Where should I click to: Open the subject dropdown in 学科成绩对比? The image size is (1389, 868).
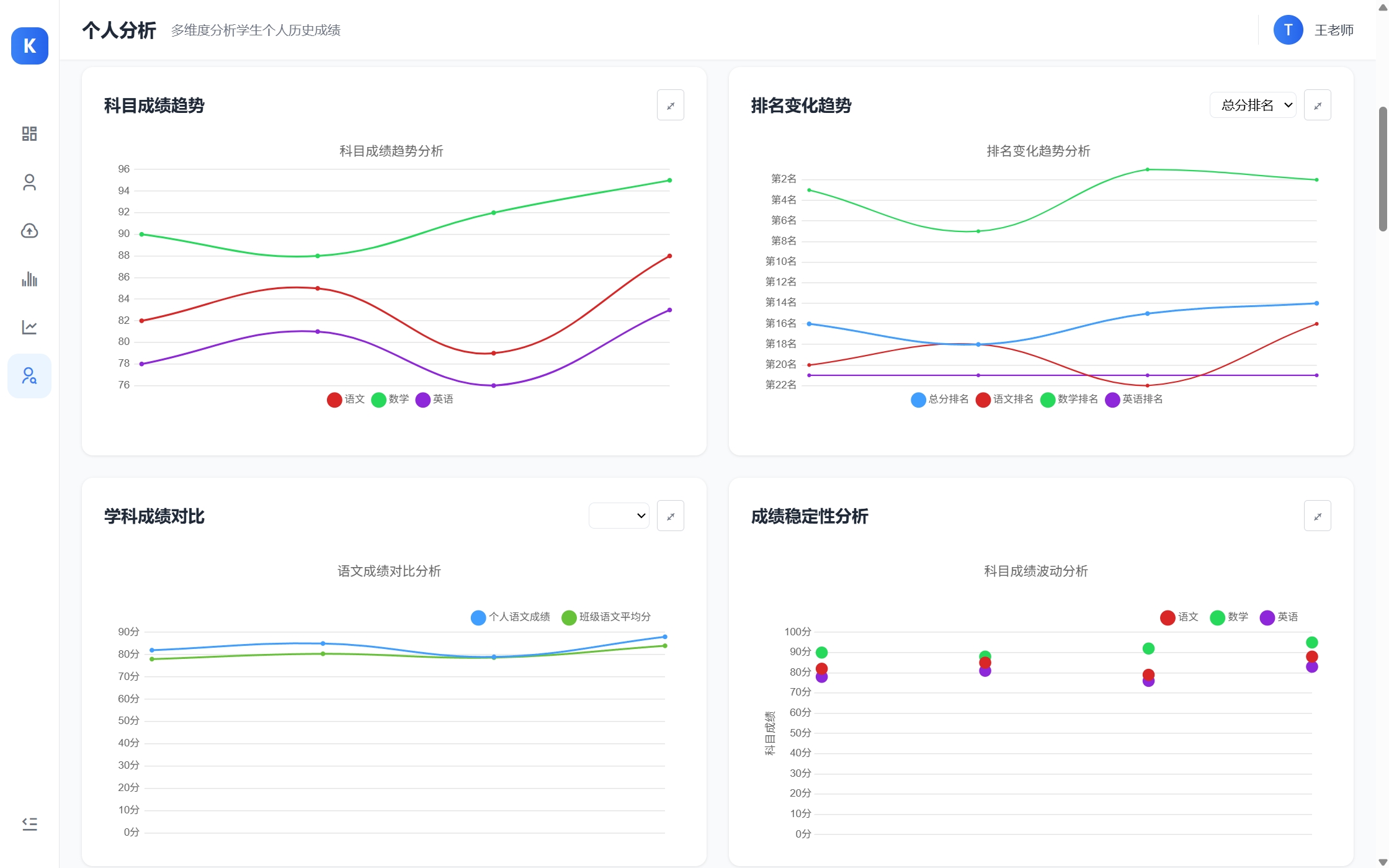click(619, 516)
